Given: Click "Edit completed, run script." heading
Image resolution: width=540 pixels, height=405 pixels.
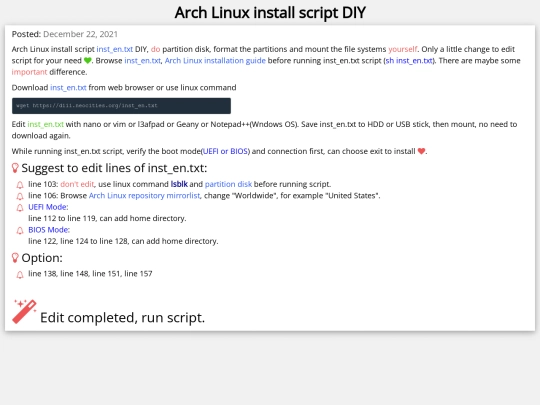Looking at the screenshot, I should coord(122,318).
